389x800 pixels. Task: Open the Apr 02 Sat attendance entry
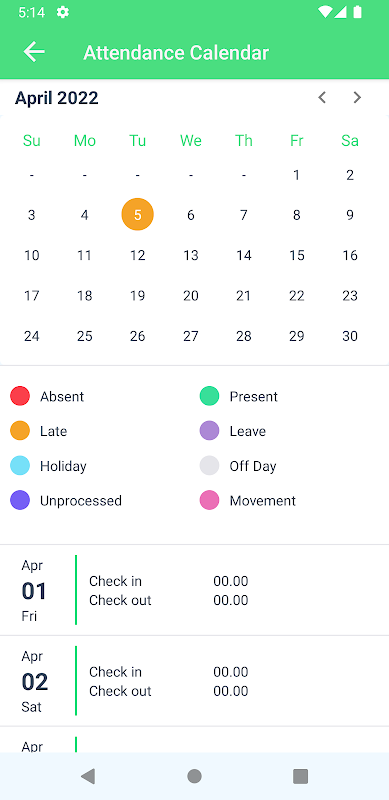point(194,681)
